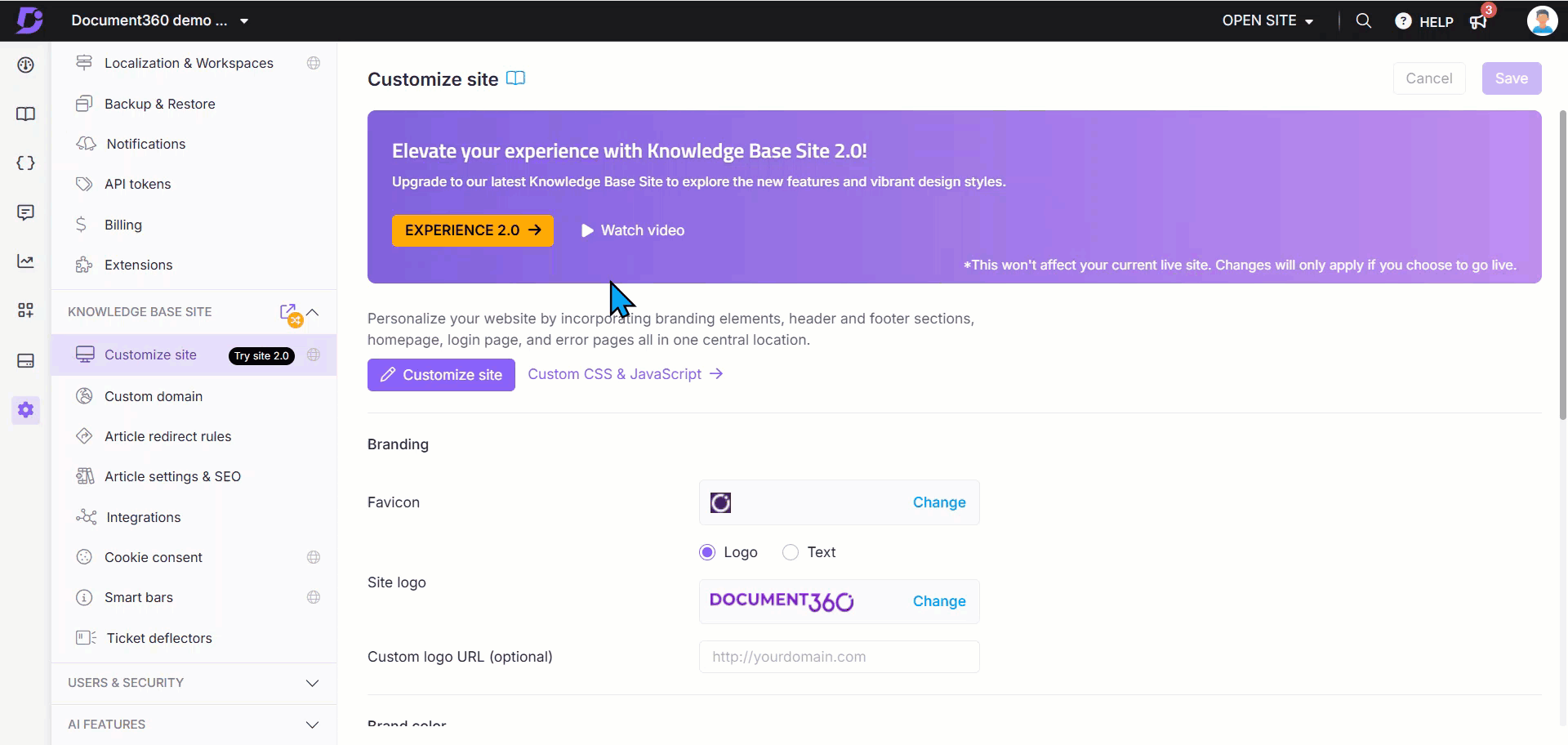
Task: Open Localization & Workspaces settings
Action: 189,63
